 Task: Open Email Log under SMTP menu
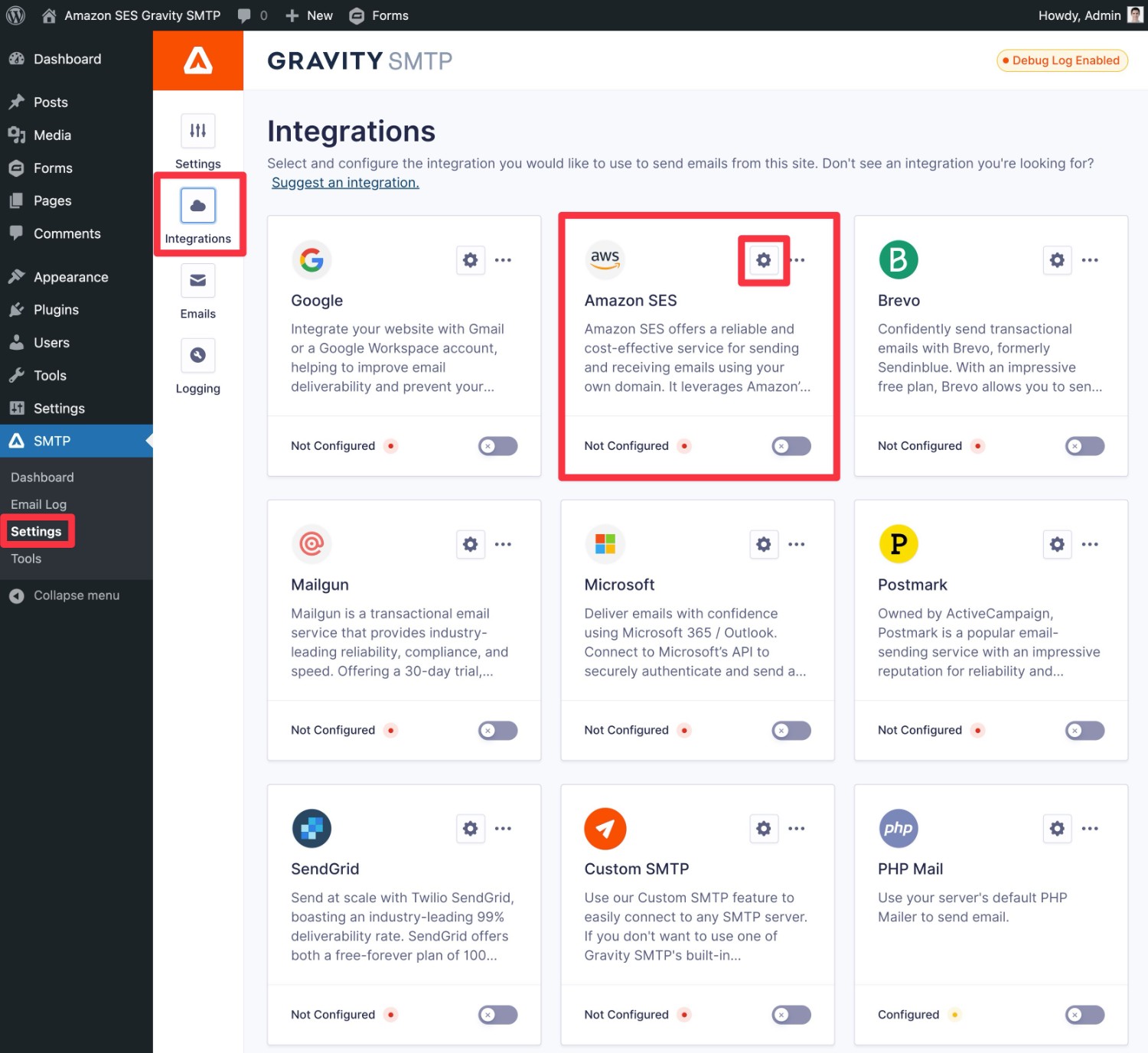(39, 504)
